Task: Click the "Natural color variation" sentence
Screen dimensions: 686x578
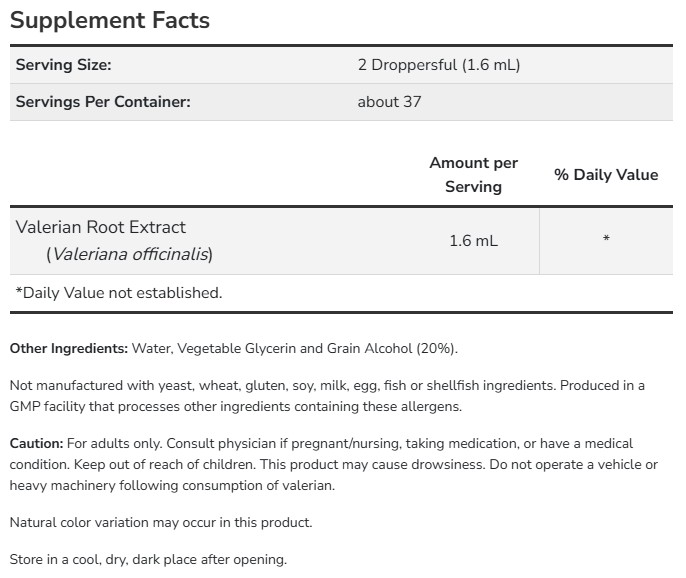Action: [160, 522]
